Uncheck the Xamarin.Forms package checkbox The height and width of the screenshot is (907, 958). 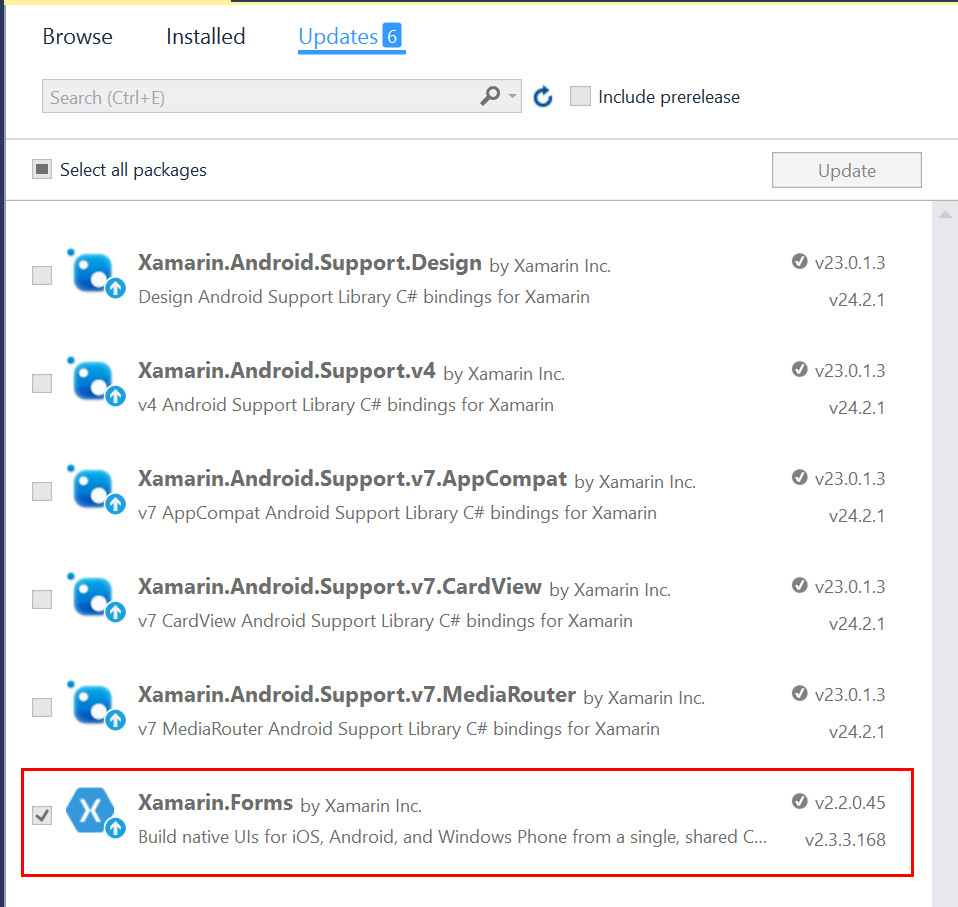click(x=42, y=815)
